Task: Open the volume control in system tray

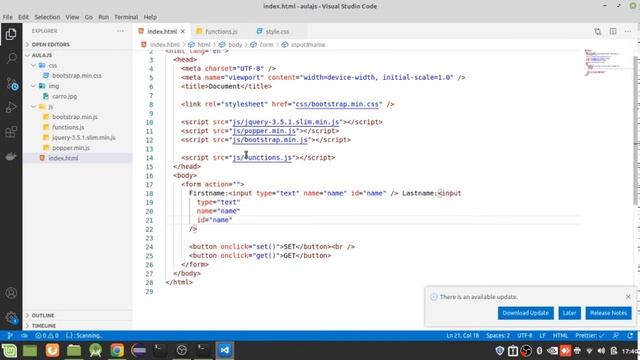Action: pyautogui.click(x=601, y=351)
